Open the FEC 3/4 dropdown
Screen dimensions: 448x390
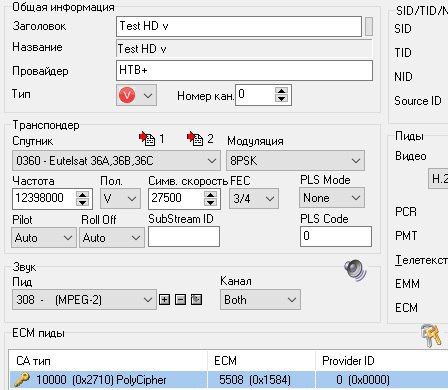tap(254, 199)
